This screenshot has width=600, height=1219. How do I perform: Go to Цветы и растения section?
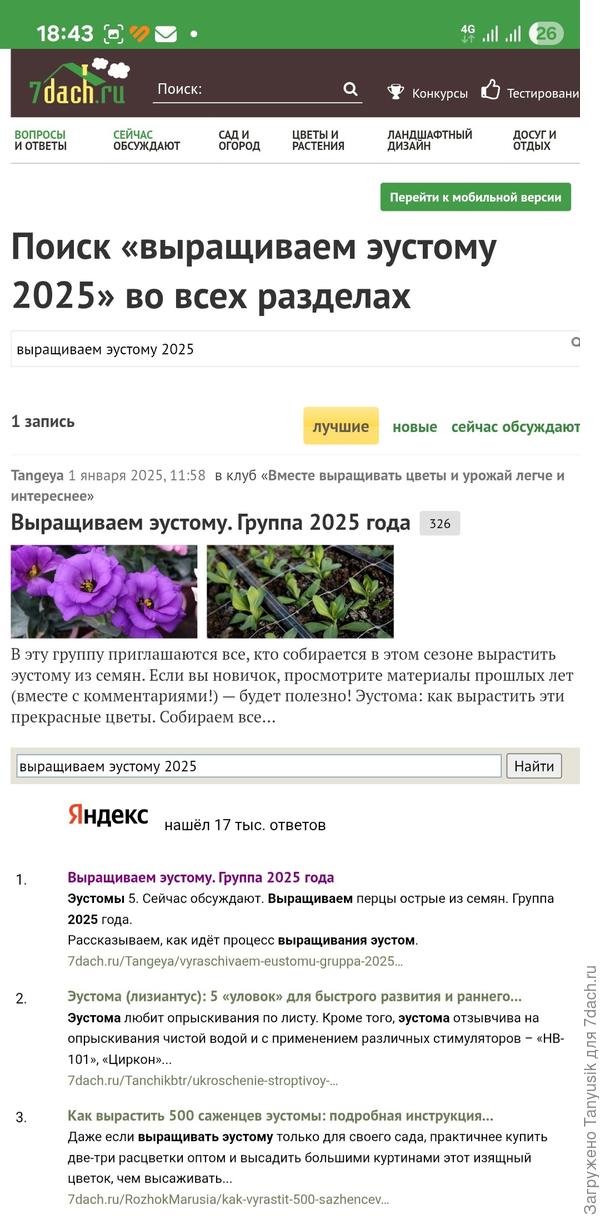(x=318, y=140)
